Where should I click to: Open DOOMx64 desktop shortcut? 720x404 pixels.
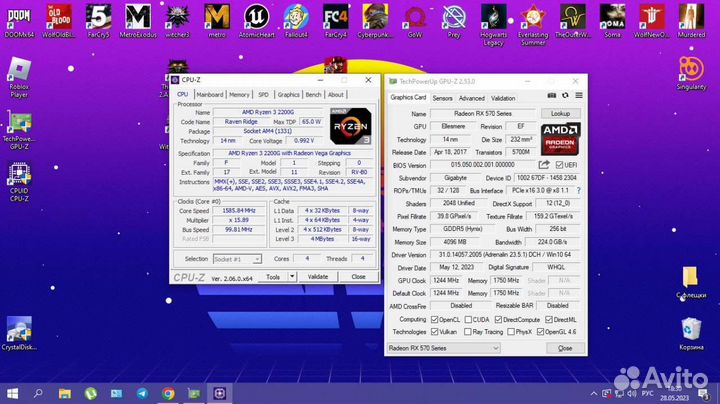click(19, 21)
